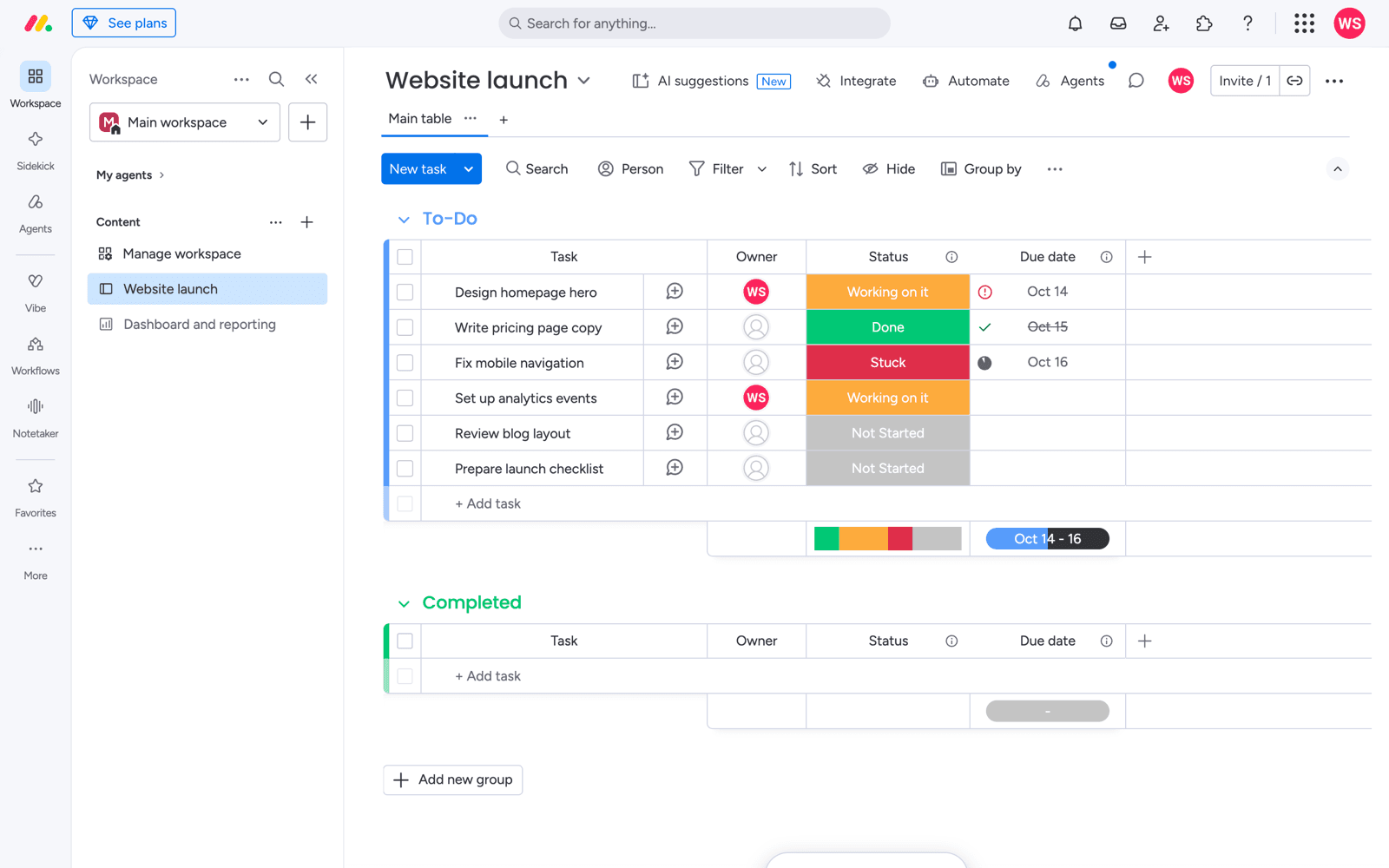Tick the checkbox for Set up analytics events

405,398
